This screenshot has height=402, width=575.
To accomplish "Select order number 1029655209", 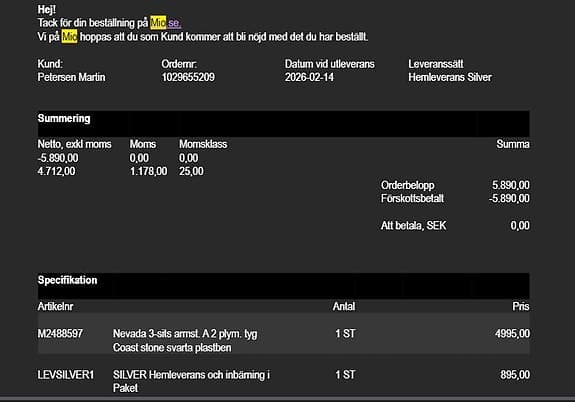I will coord(188,77).
